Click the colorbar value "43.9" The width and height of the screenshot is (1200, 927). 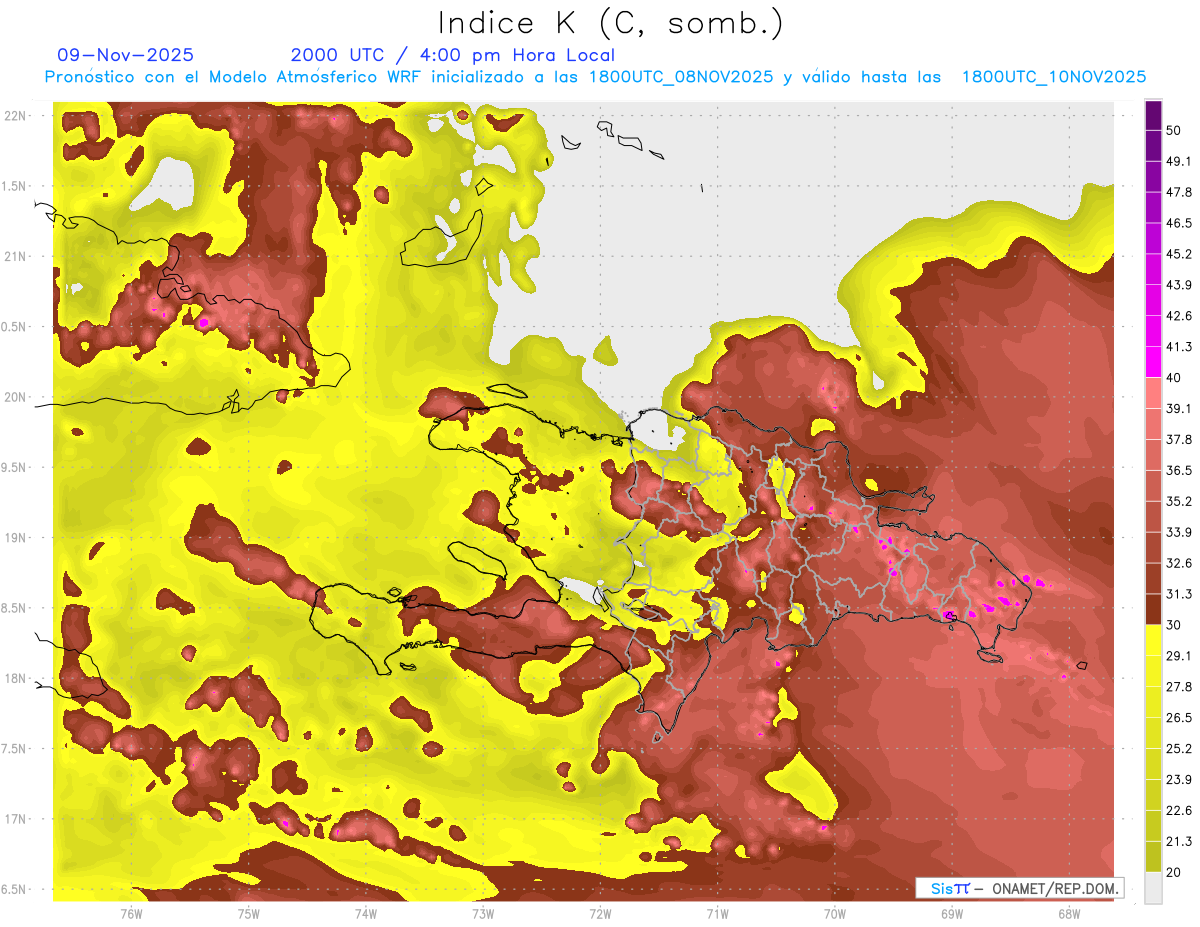1179,285
